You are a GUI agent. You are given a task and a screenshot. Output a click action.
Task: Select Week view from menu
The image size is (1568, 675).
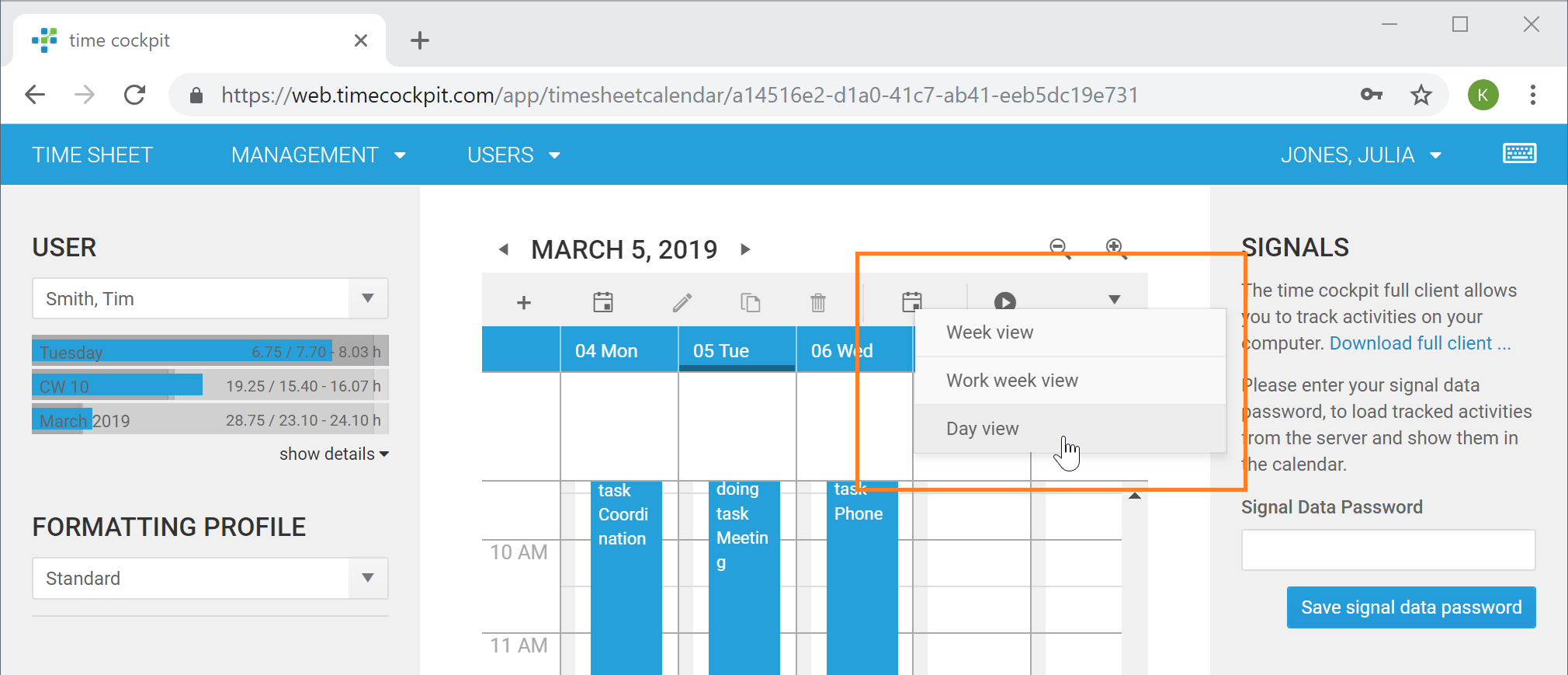[1070, 332]
